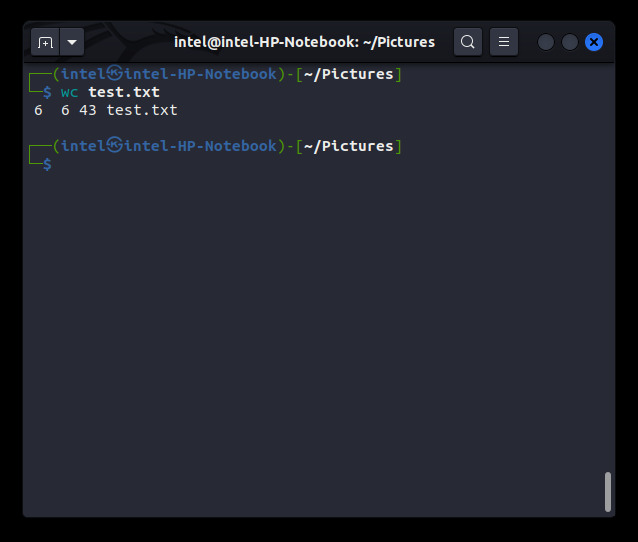
Task: Open a new terminal tab
Action: 45,42
